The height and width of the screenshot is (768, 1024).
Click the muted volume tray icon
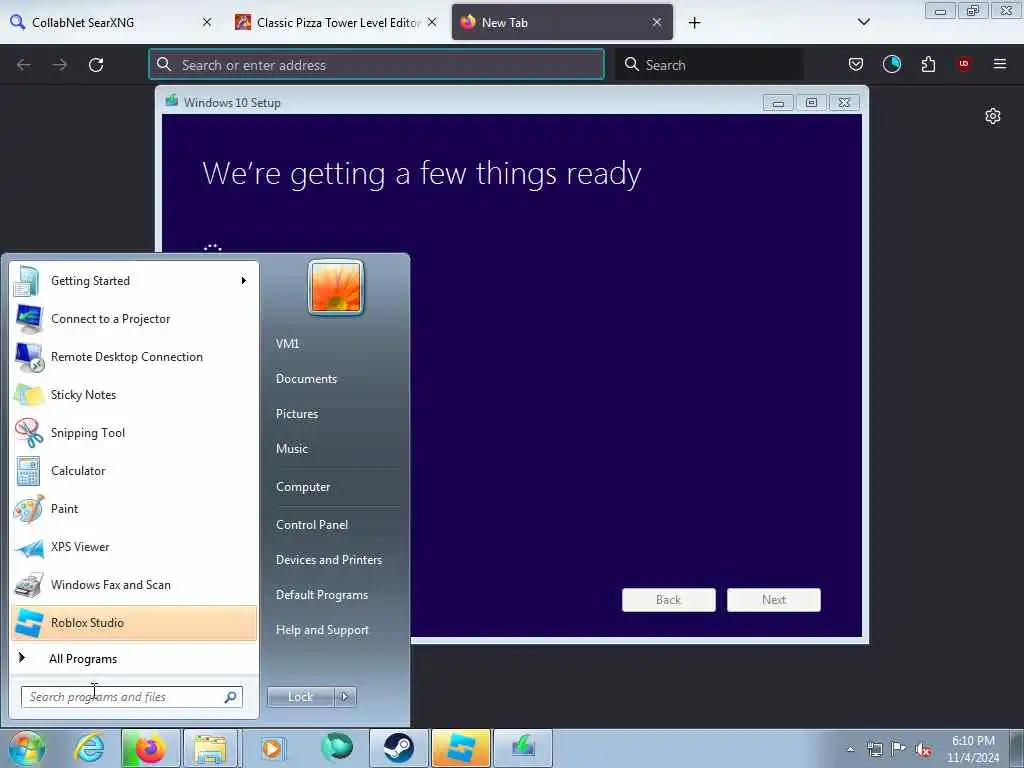pos(923,750)
